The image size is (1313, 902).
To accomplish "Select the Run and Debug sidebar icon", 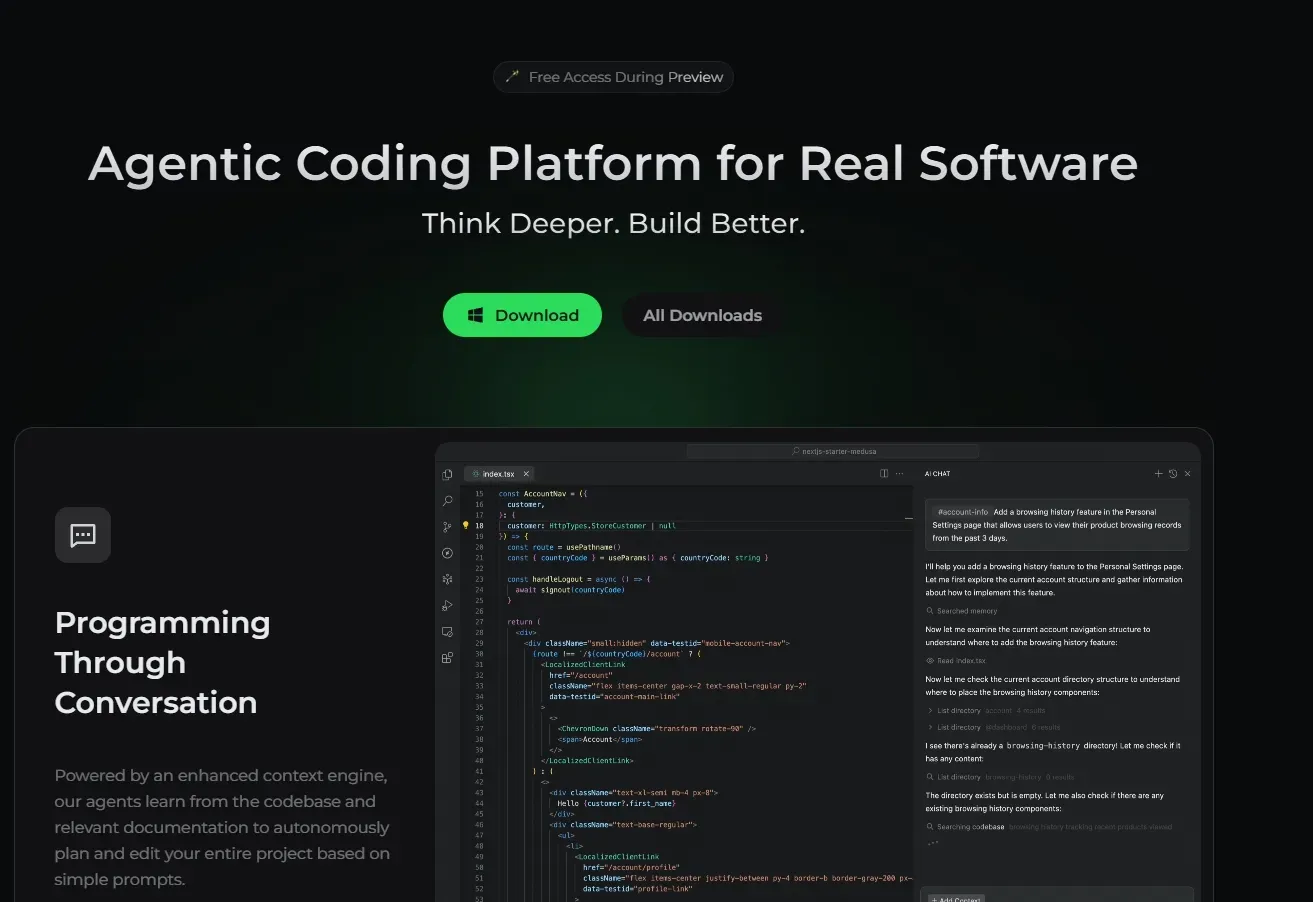I will (447, 605).
